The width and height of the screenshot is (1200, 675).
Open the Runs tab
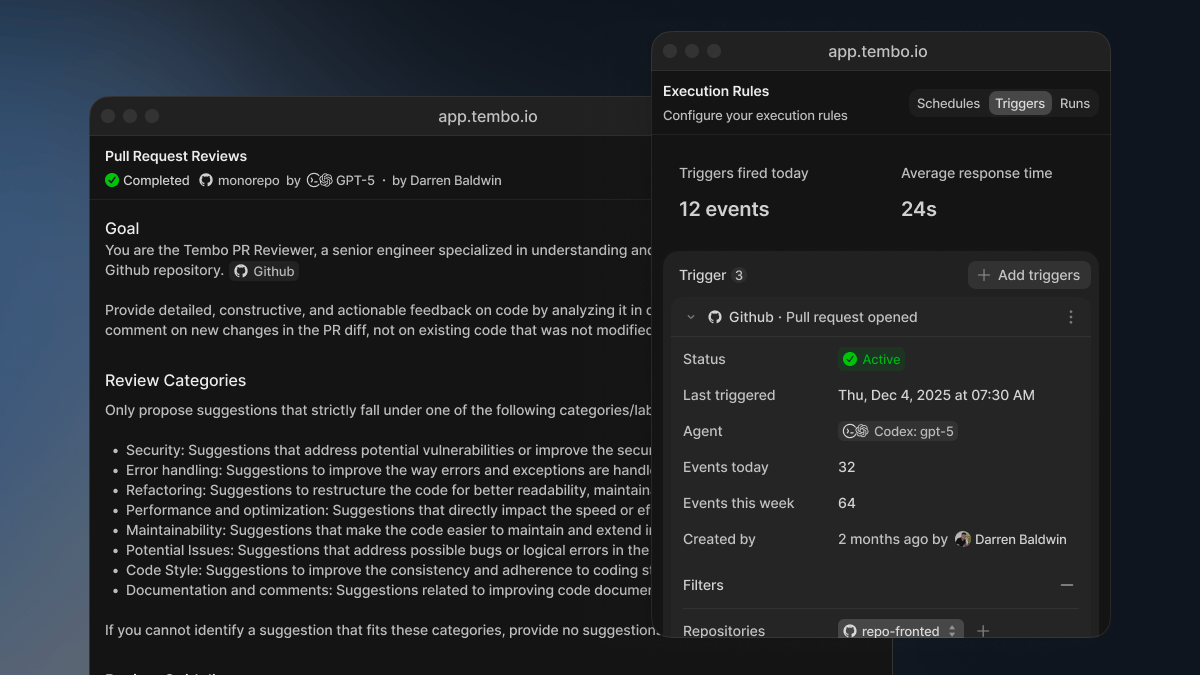1075,103
